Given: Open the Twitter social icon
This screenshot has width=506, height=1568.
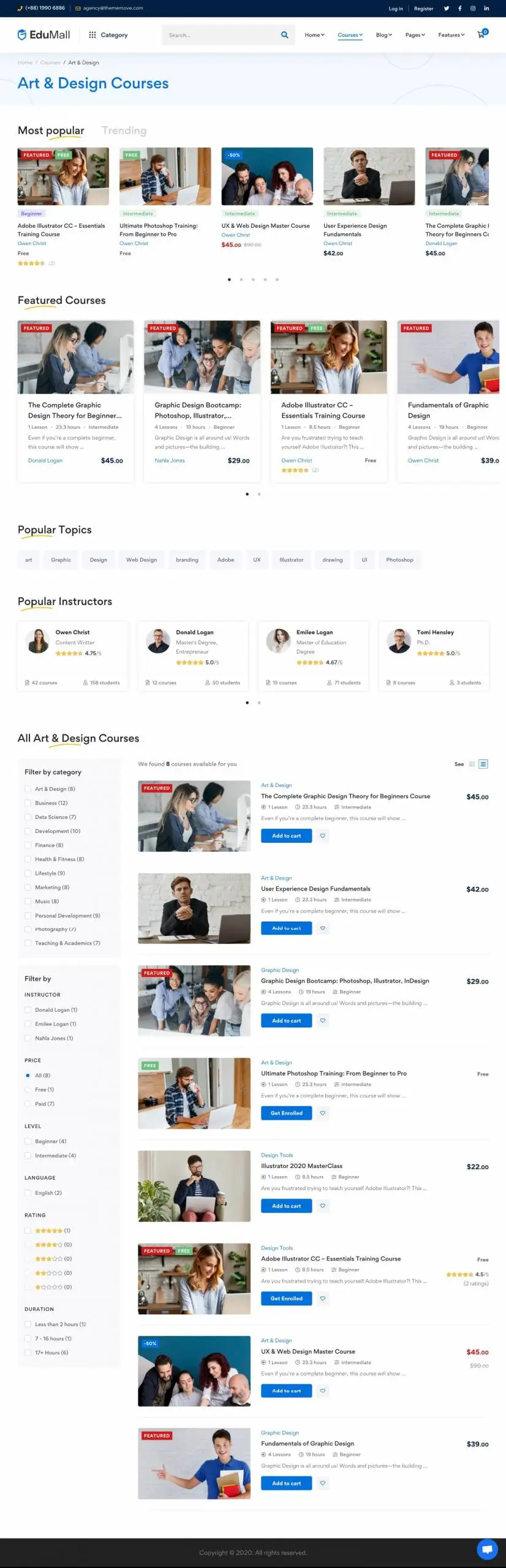Looking at the screenshot, I should point(447,9).
